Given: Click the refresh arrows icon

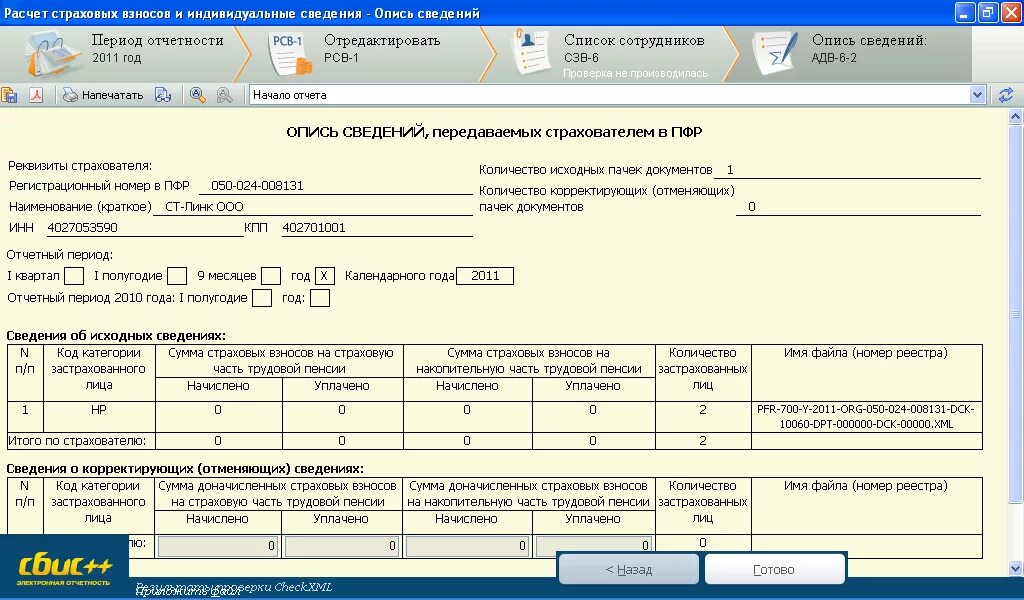Looking at the screenshot, I should click(1006, 95).
